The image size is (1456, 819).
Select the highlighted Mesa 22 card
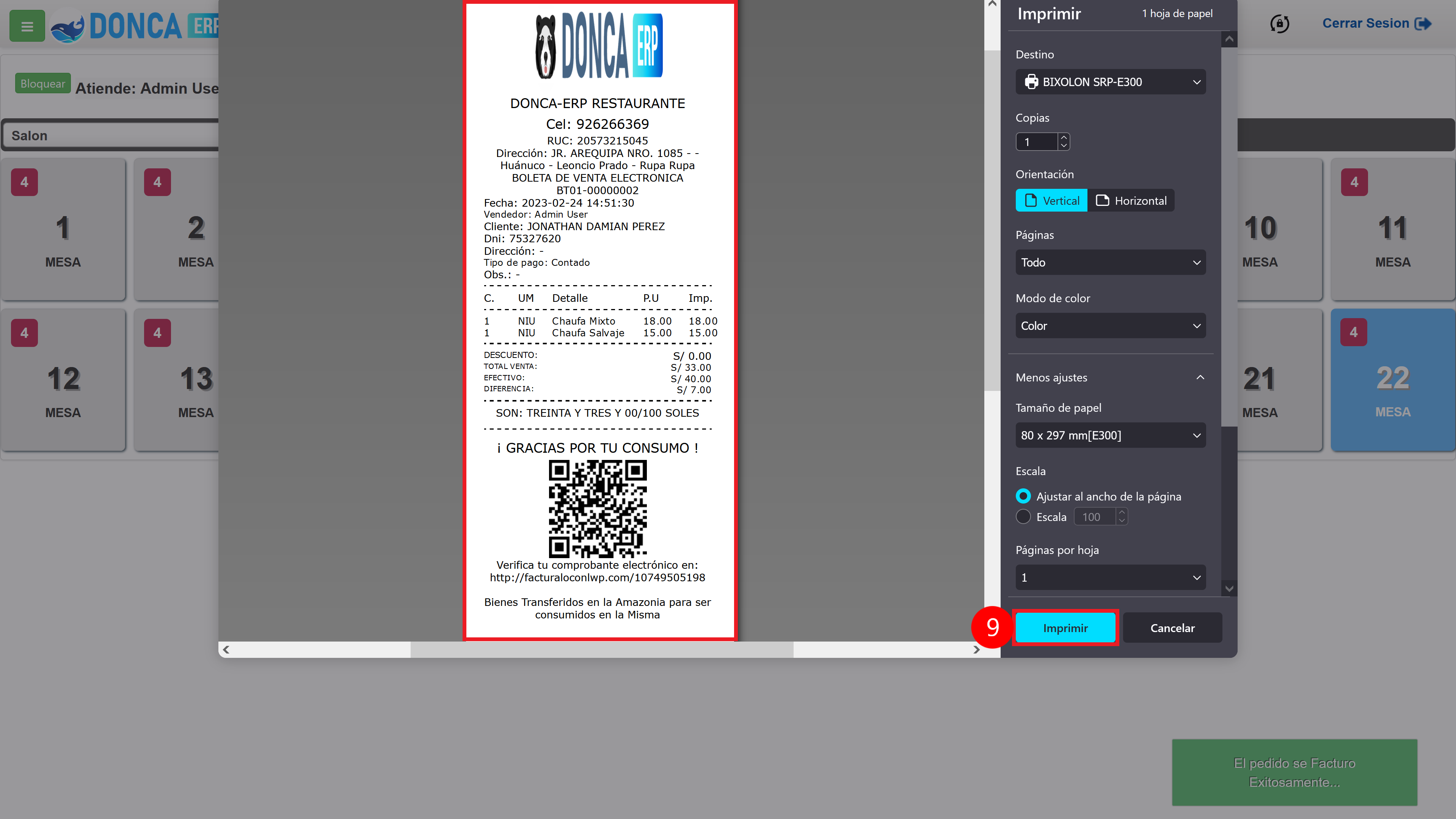[x=1393, y=379]
